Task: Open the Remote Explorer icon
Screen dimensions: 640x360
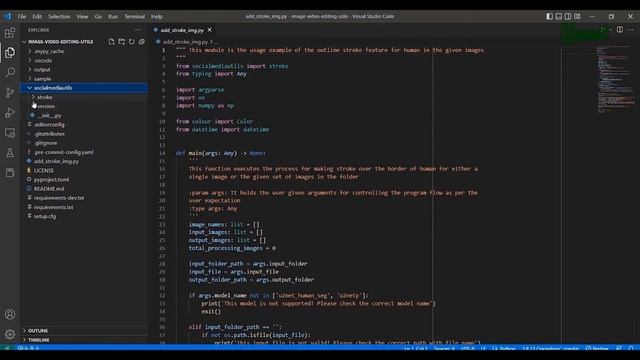Action: tap(10, 133)
